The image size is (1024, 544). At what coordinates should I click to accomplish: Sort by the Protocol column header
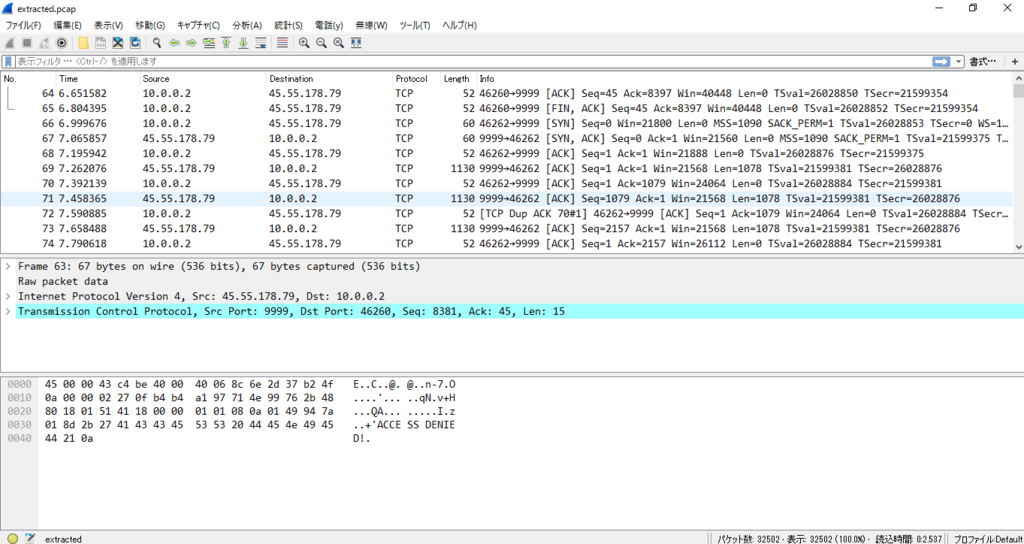click(x=416, y=78)
